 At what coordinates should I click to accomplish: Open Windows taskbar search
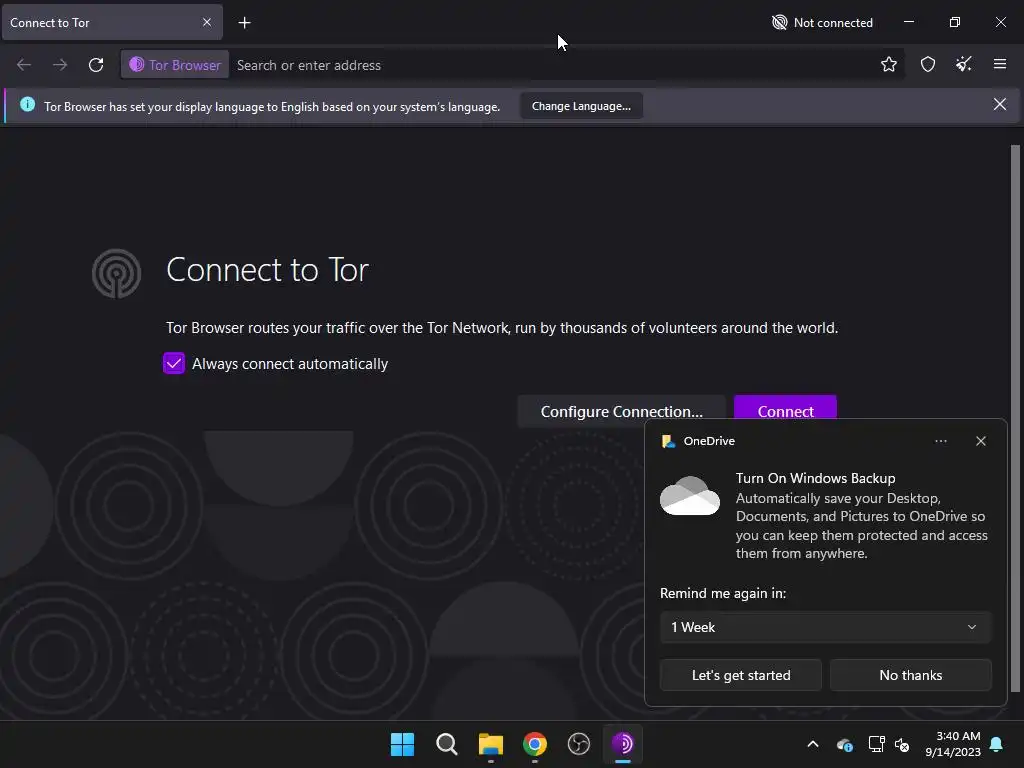(447, 744)
